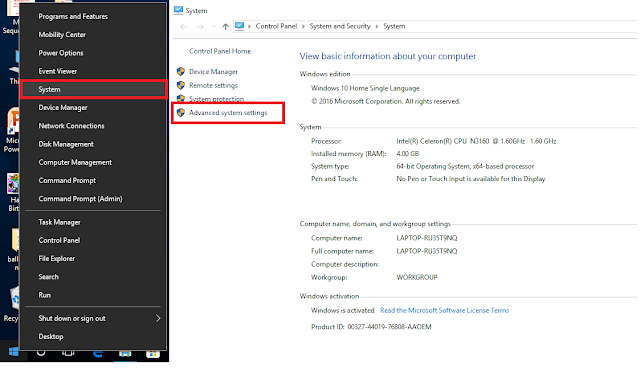This screenshot has width=640, height=368.
Task: Click 'Windows is activated' text
Action: point(342,310)
